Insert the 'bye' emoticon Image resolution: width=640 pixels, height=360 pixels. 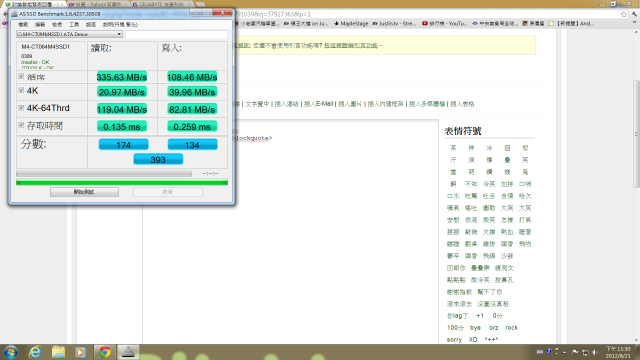(475, 328)
